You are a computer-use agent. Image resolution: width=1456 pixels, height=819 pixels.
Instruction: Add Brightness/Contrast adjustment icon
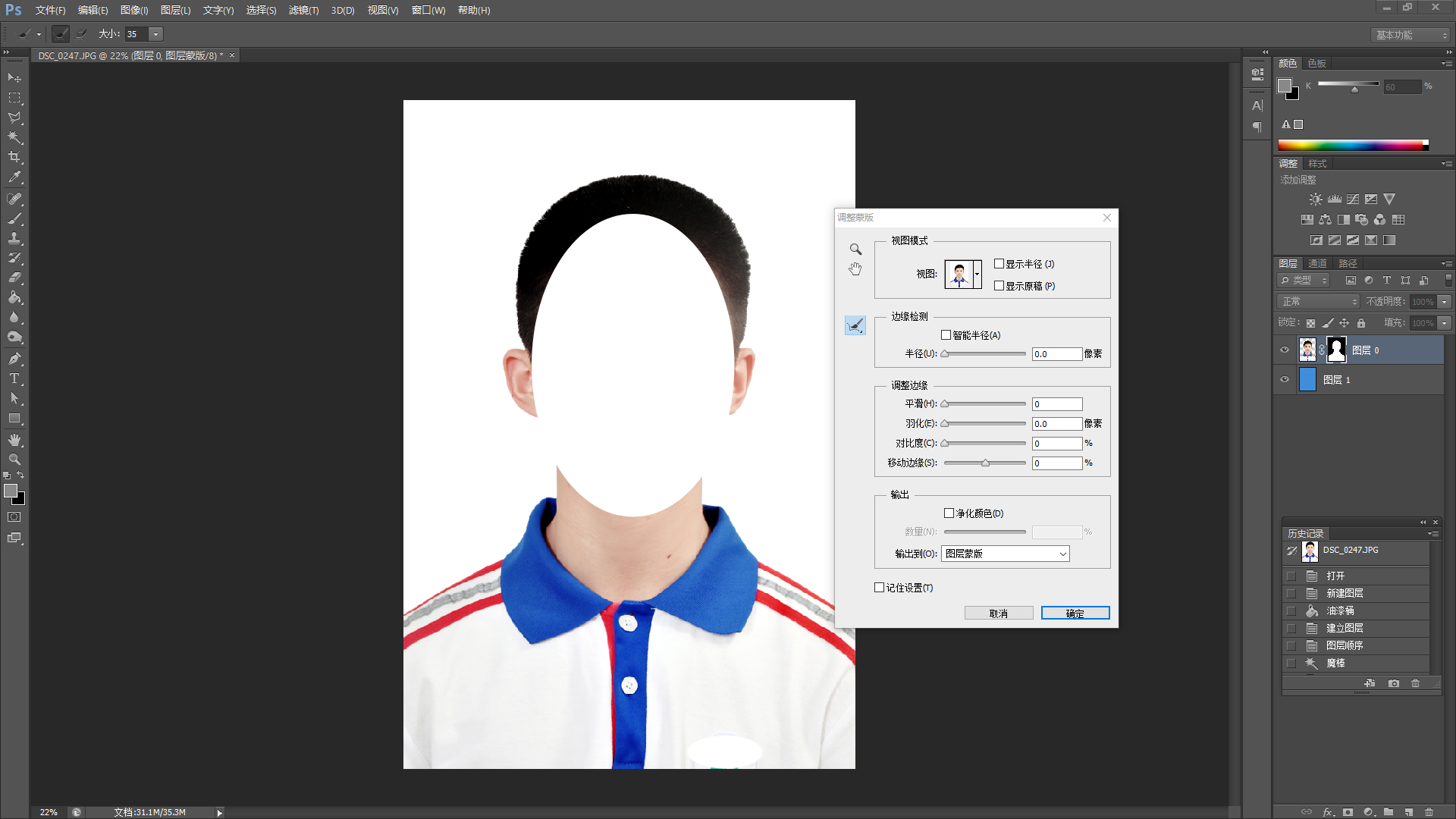point(1316,199)
